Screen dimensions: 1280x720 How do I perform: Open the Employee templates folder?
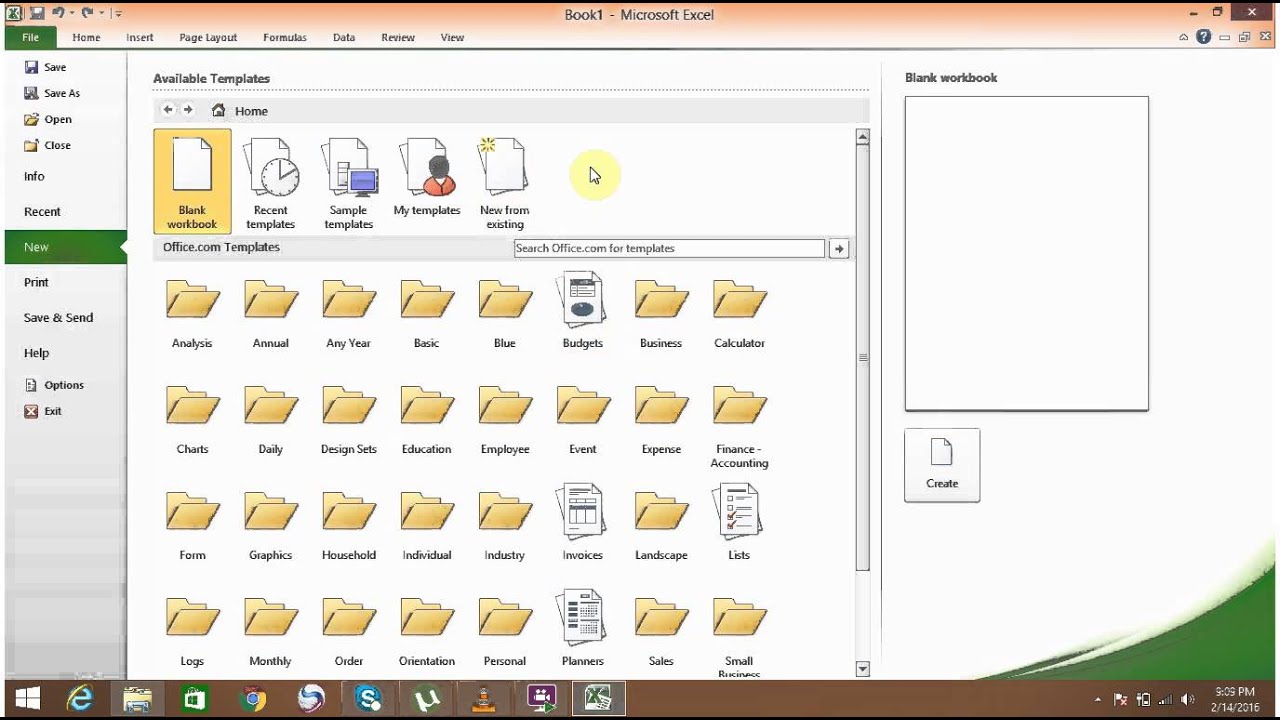click(x=505, y=418)
